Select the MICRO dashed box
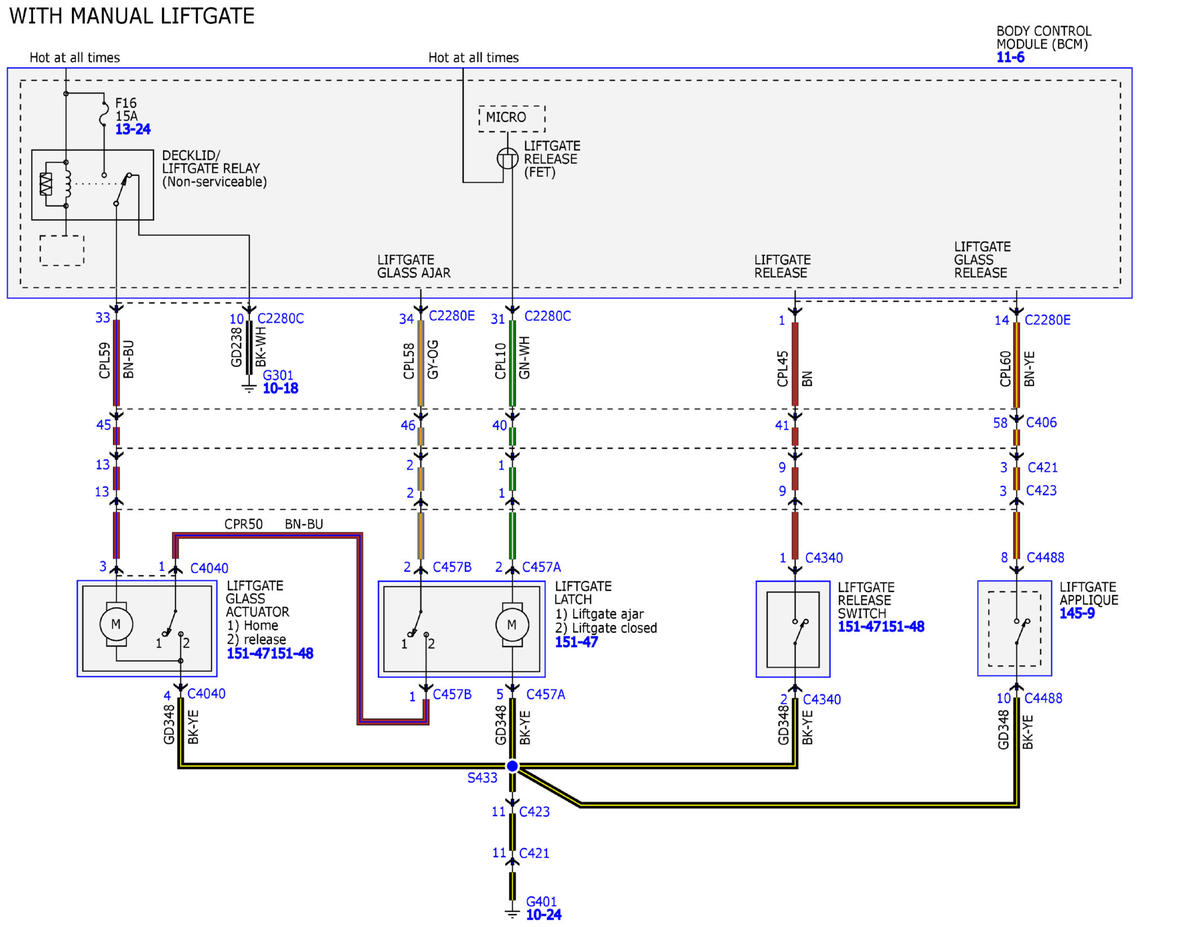Image resolution: width=1200 pixels, height=927 pixels. 512,118
